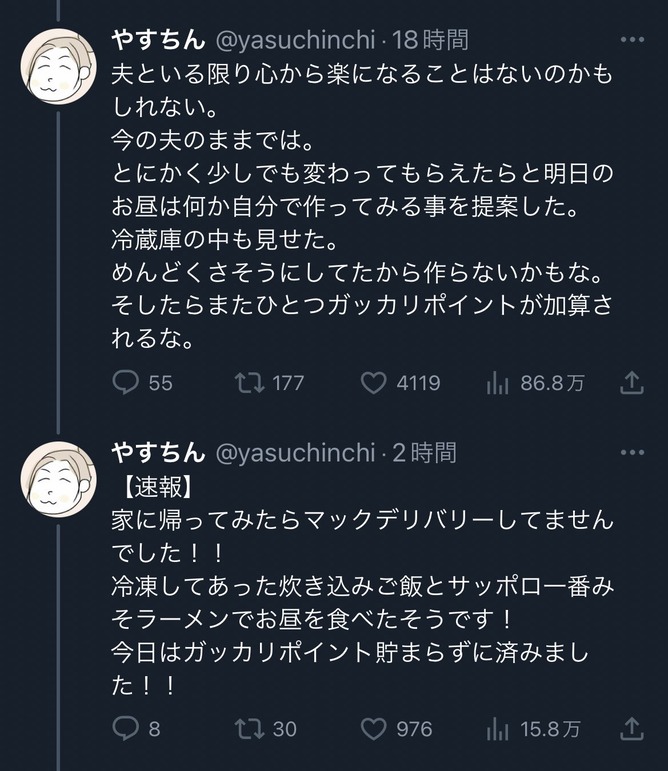Image resolution: width=668 pixels, height=771 pixels.
Task: Share the 【速報】 tweet
Action: click(x=632, y=729)
